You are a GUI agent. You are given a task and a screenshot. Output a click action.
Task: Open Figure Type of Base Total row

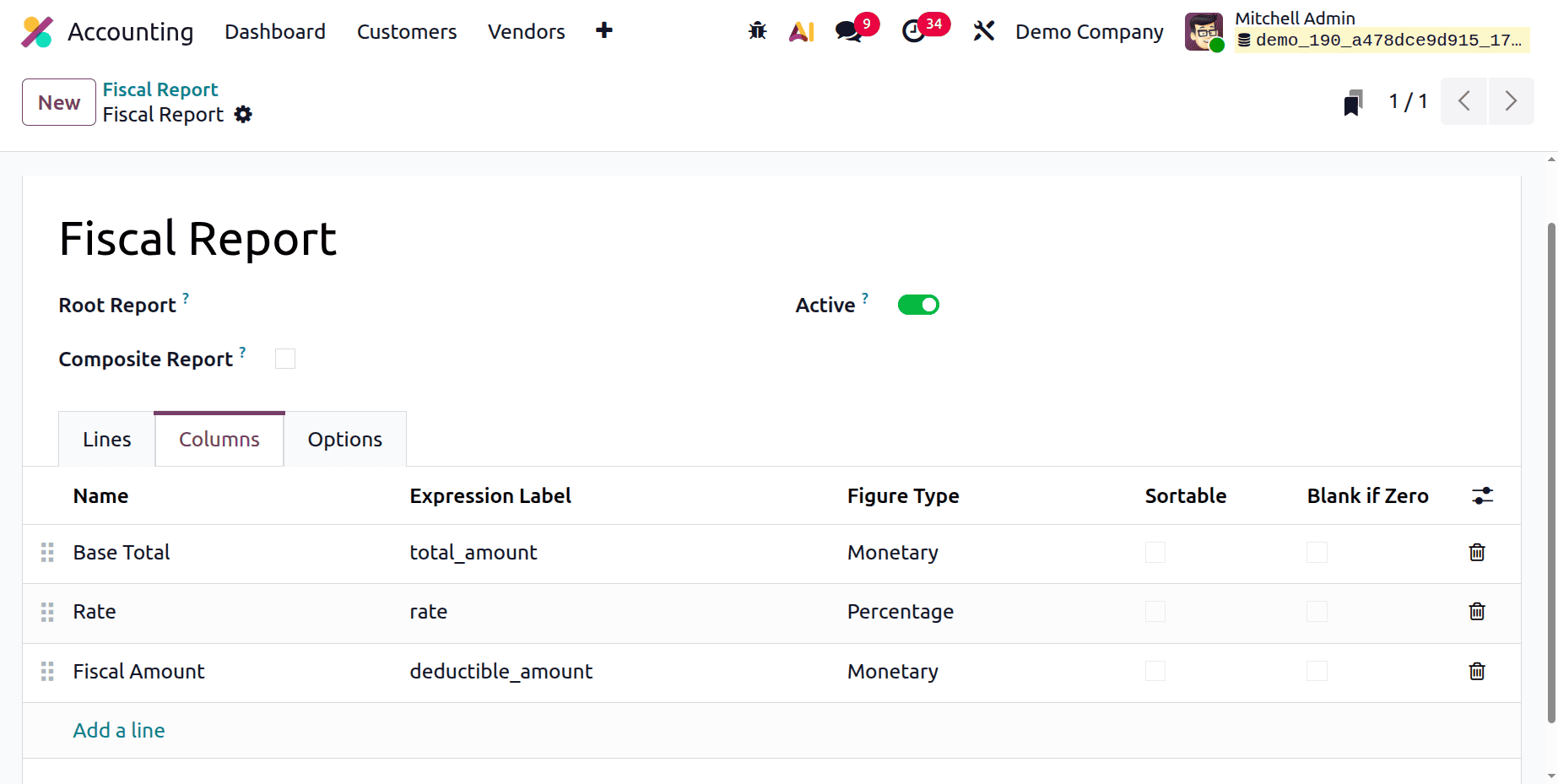click(892, 552)
